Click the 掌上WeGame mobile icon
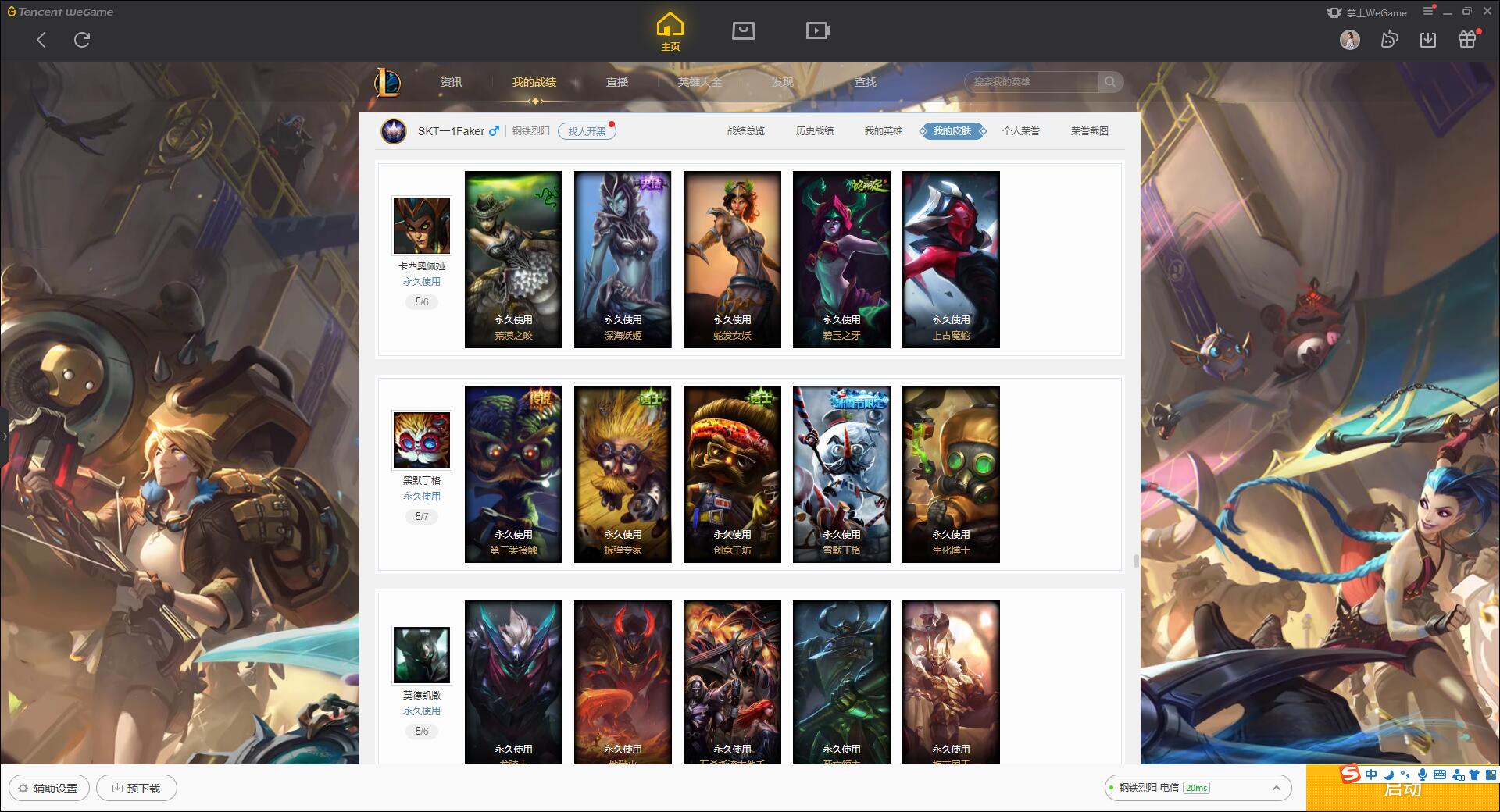Image resolution: width=1500 pixels, height=812 pixels. tap(1334, 12)
